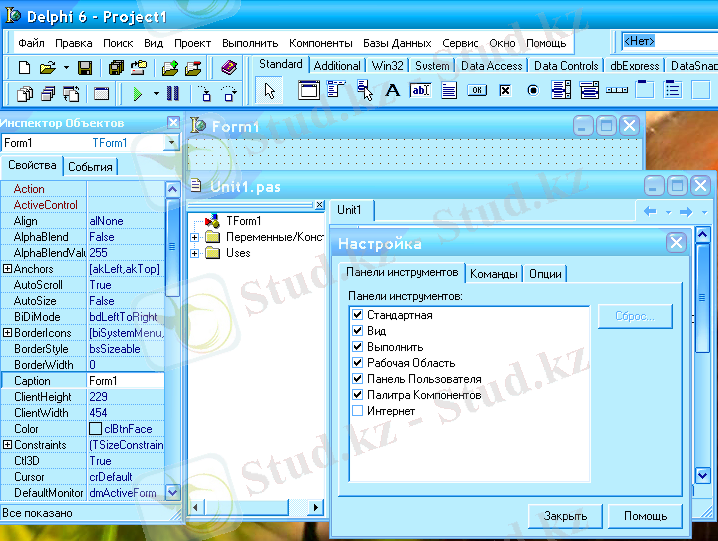The width and height of the screenshot is (718, 541).
Task: Click the Caption value field Form1
Action: (125, 381)
